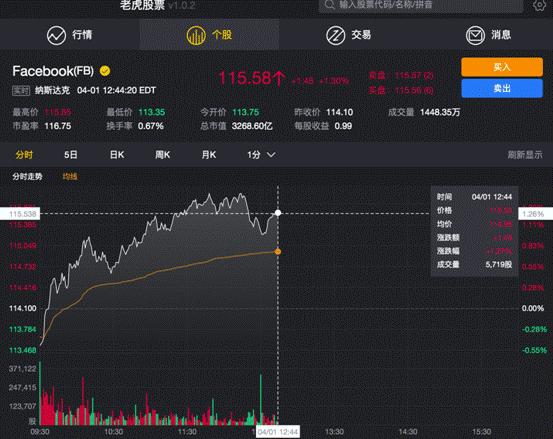Click the 市盈率 value 116.75

[58, 126]
